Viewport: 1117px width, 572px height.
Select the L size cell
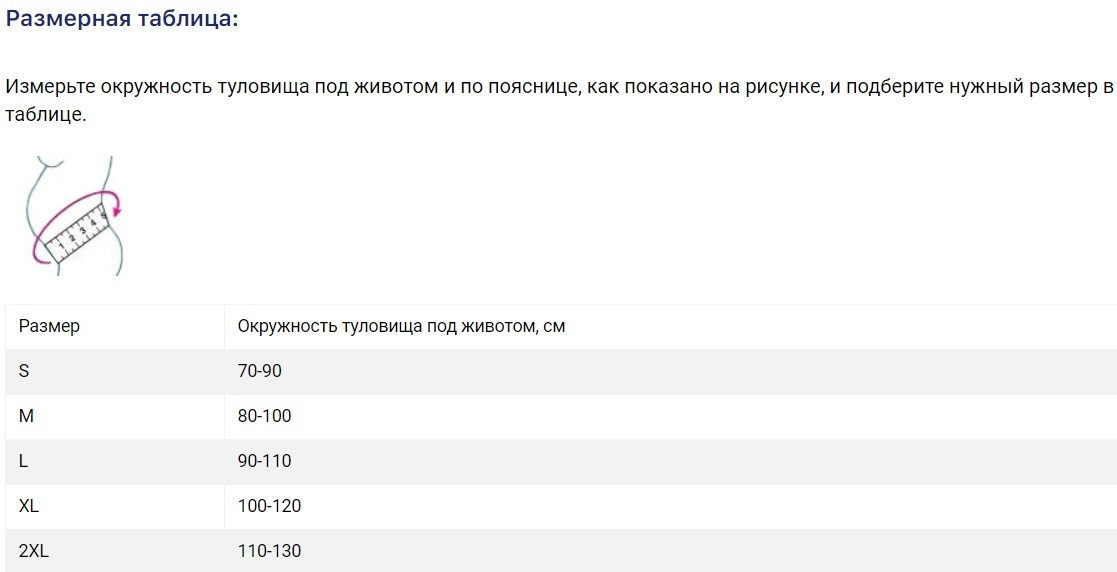pyautogui.click(x=24, y=461)
